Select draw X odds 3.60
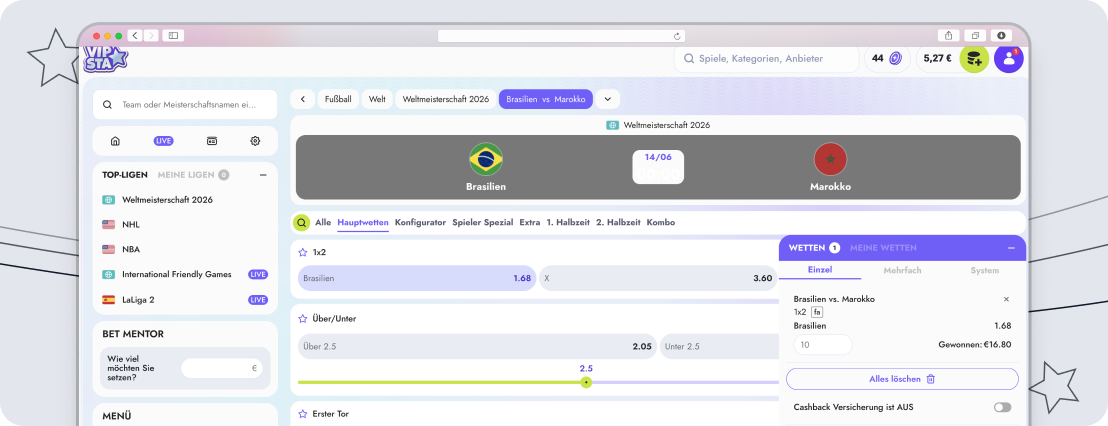 tap(659, 278)
